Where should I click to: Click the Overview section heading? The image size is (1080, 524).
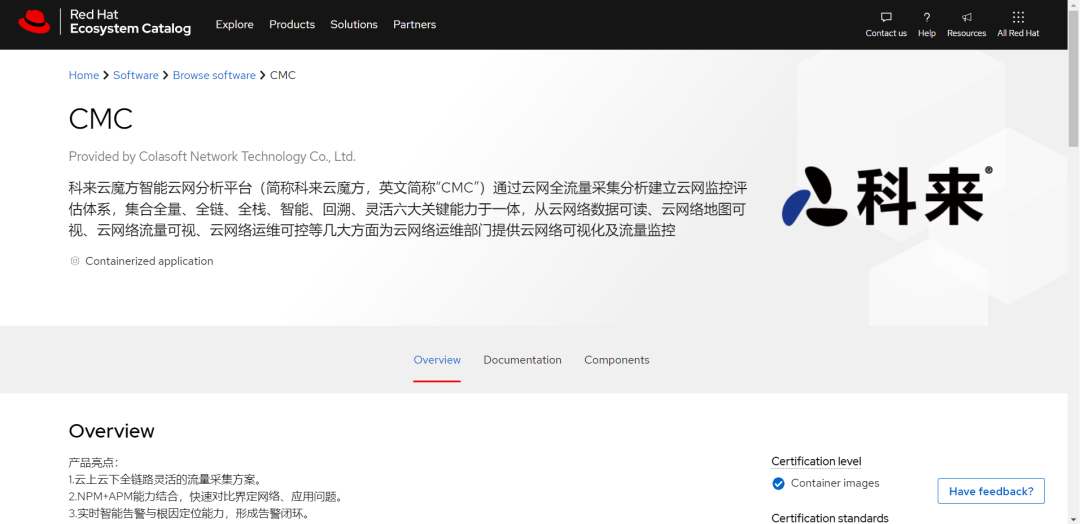[112, 431]
